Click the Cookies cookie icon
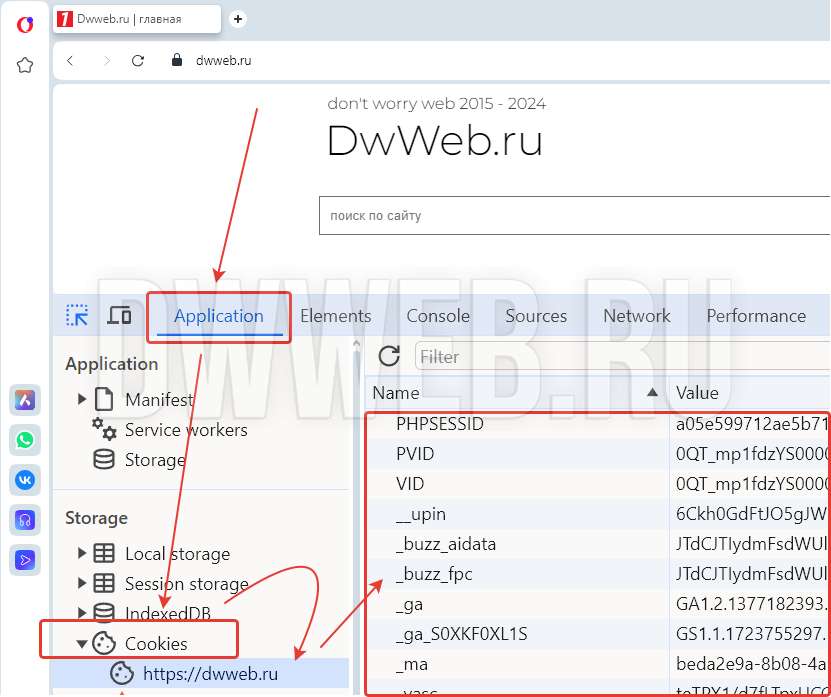This screenshot has height=697, width=831. [104, 643]
